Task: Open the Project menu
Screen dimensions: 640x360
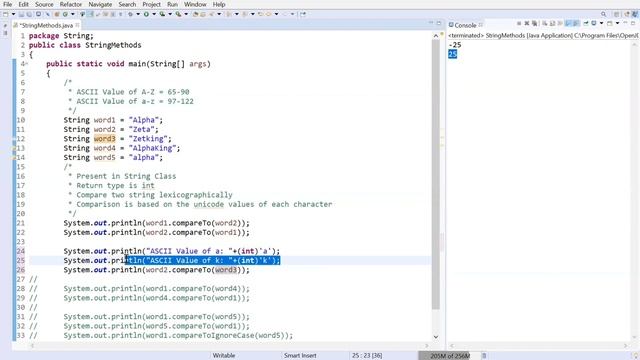Action: (151, 4)
